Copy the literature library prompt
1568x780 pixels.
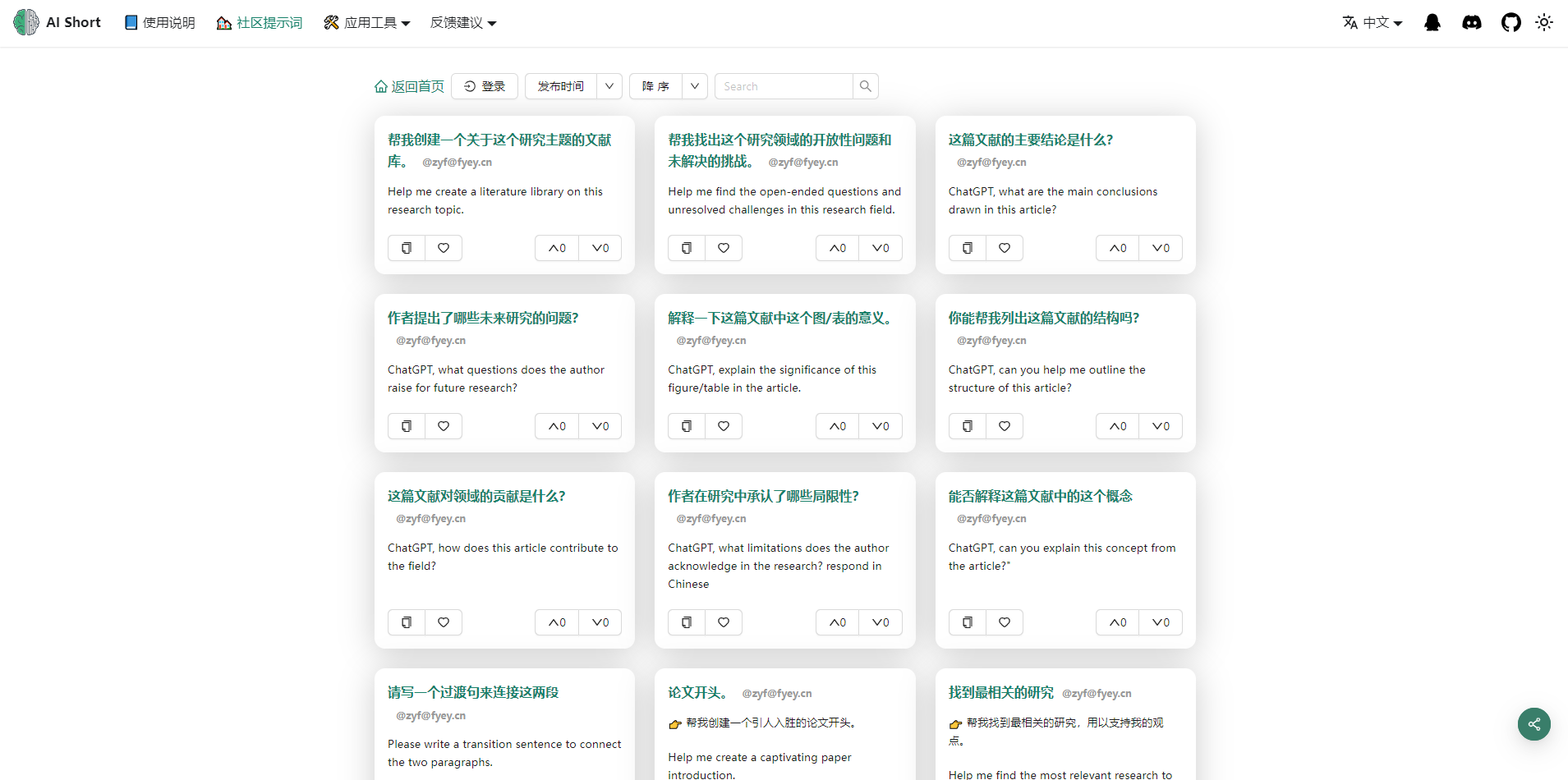pos(407,248)
